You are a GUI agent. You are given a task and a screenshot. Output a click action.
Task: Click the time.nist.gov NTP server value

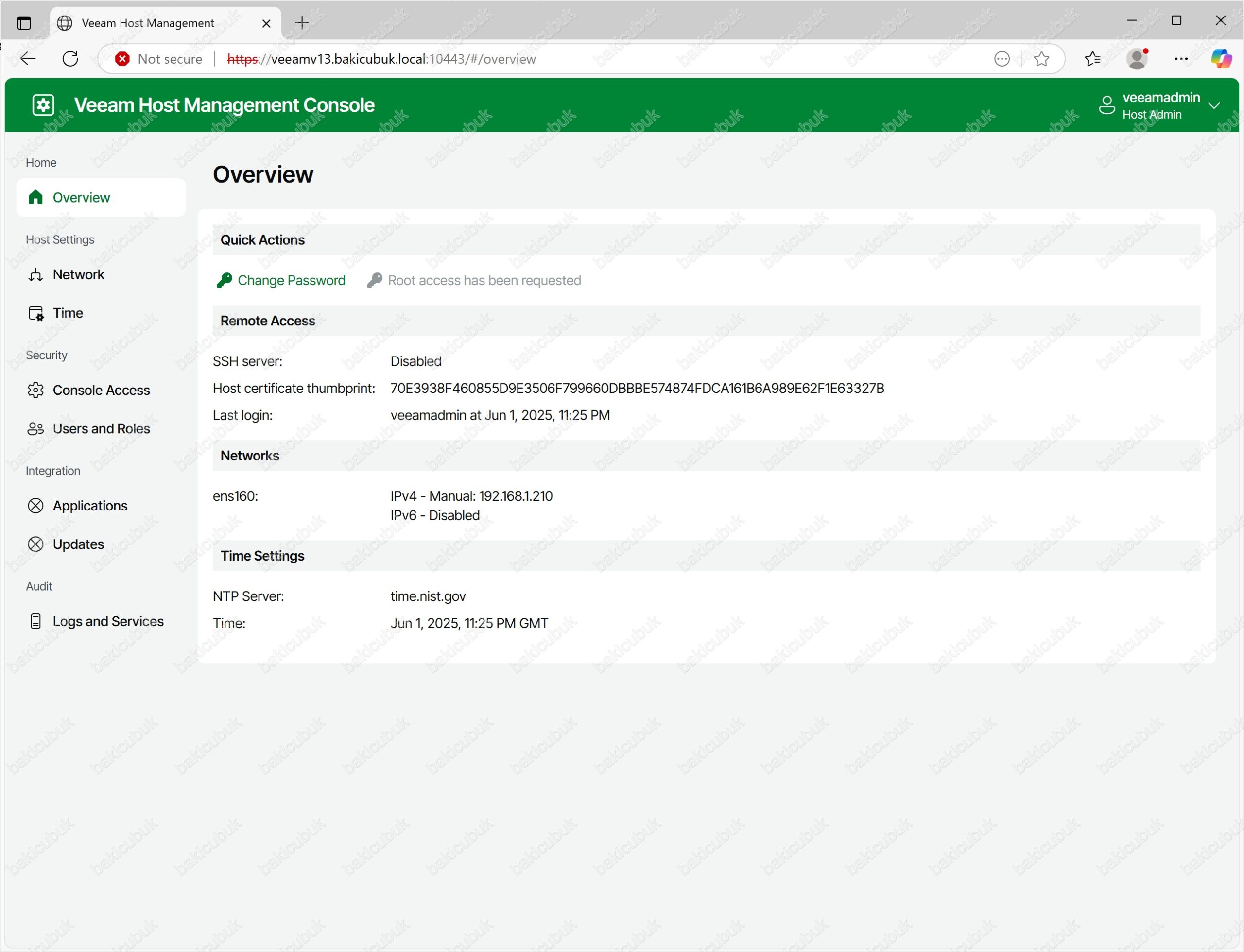pos(428,596)
